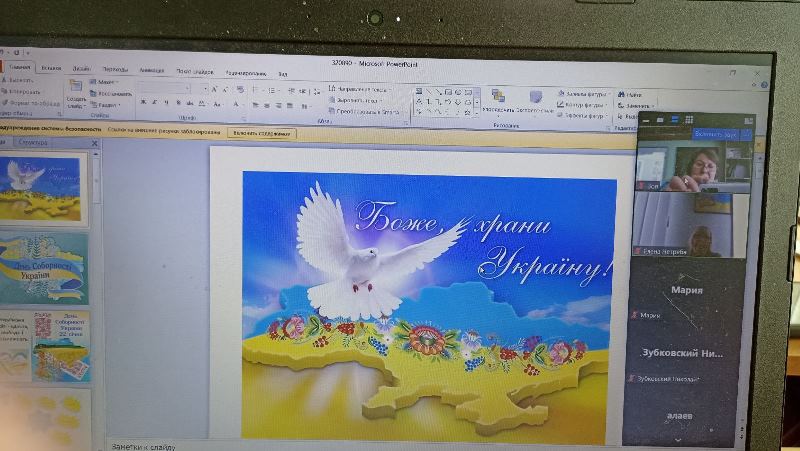This screenshot has width=800, height=451.
Task: Open the Анимация ribbon tab
Action: [152, 70]
